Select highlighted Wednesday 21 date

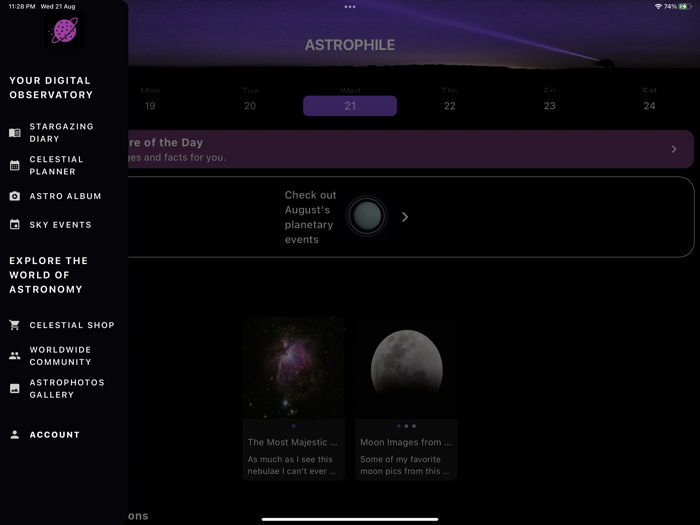click(350, 106)
